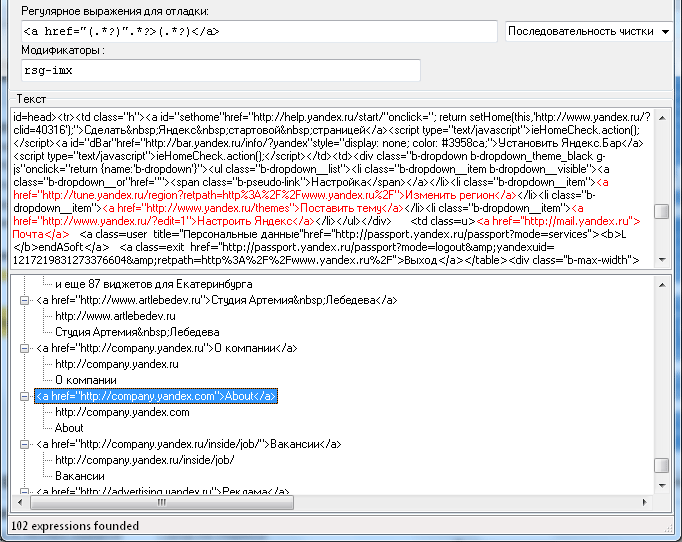682x542 pixels.
Task: Click results tree scrollbar up arrow
Action: click(x=662, y=285)
